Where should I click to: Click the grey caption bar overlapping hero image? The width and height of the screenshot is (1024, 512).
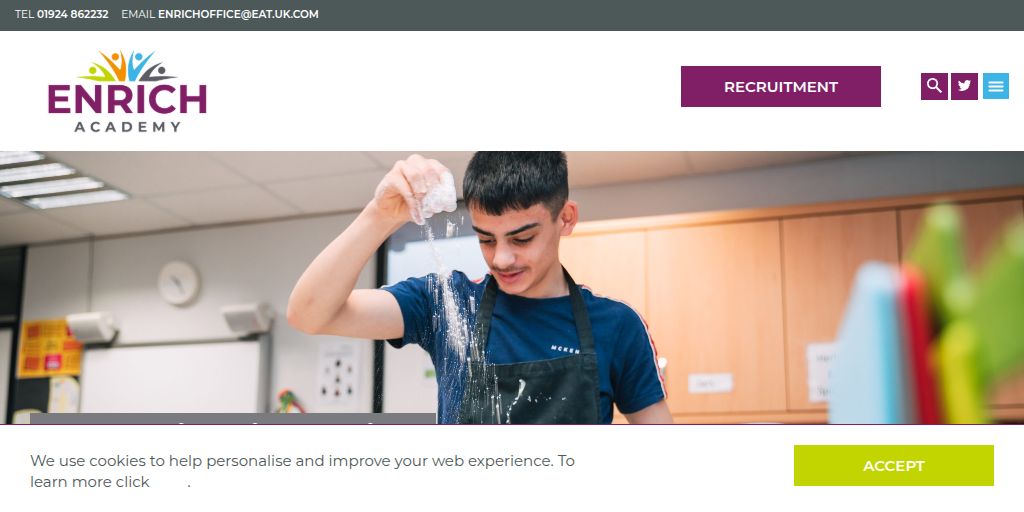click(232, 419)
